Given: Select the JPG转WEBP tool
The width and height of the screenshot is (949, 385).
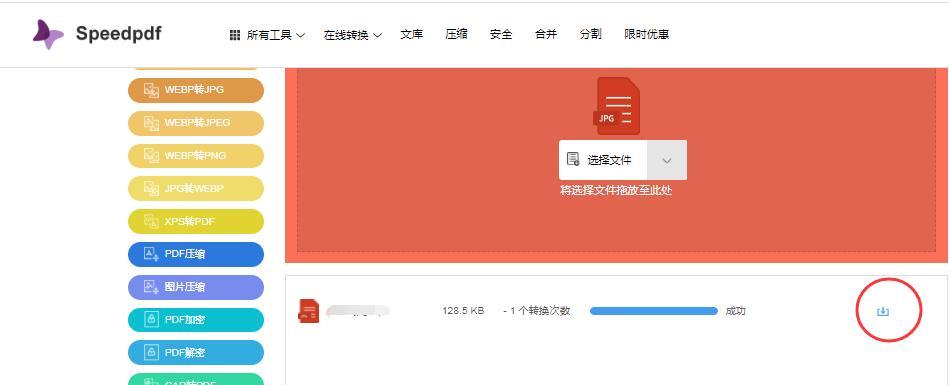Looking at the screenshot, I should [196, 188].
